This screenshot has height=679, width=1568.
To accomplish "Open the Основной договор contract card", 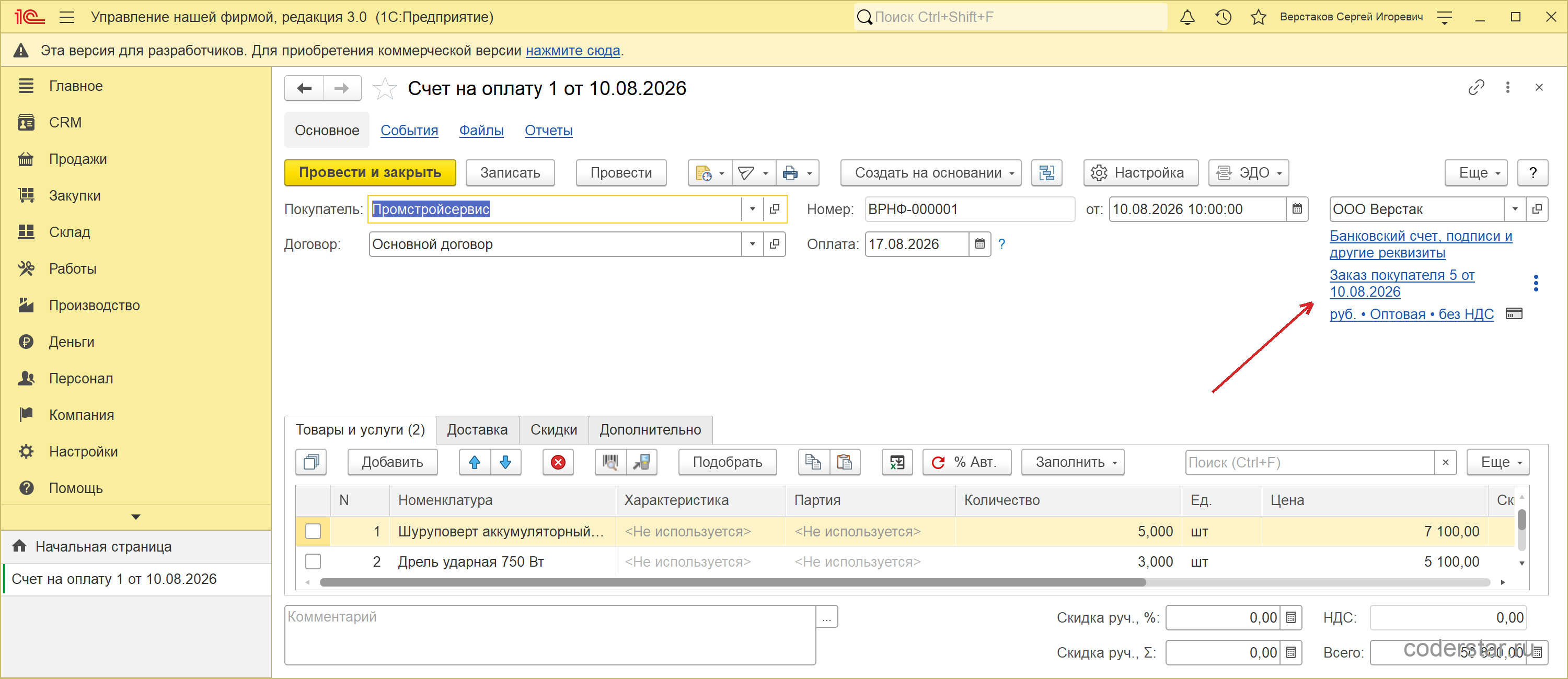I will pos(774,244).
